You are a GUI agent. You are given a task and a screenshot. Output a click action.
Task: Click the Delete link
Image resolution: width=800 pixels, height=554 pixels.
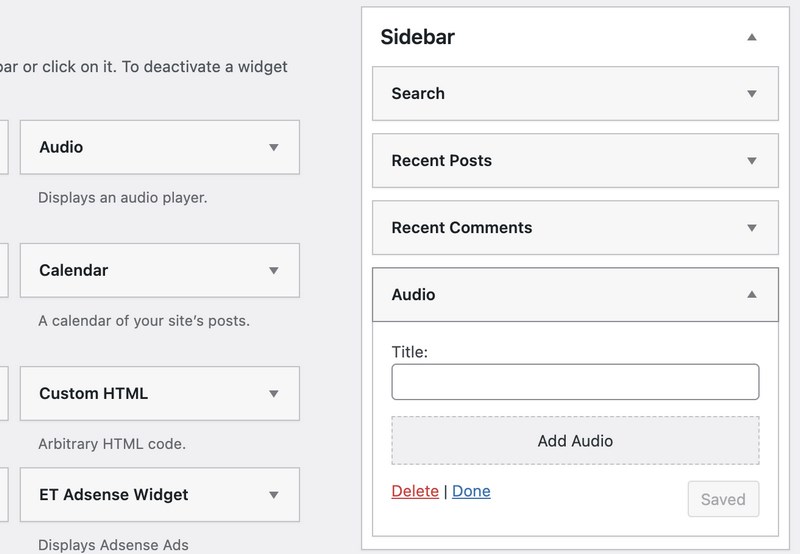415,491
